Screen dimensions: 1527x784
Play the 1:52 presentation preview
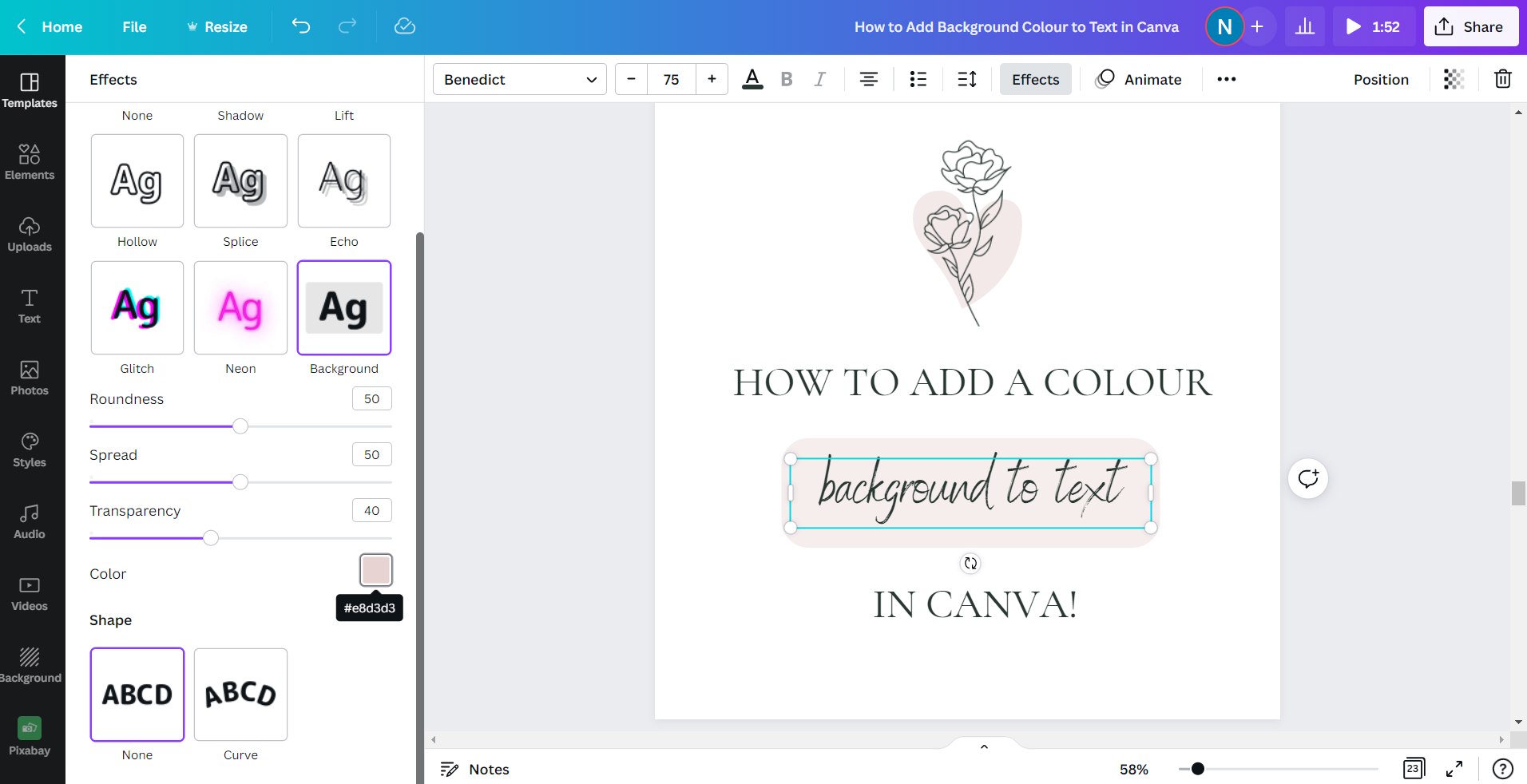[1373, 26]
